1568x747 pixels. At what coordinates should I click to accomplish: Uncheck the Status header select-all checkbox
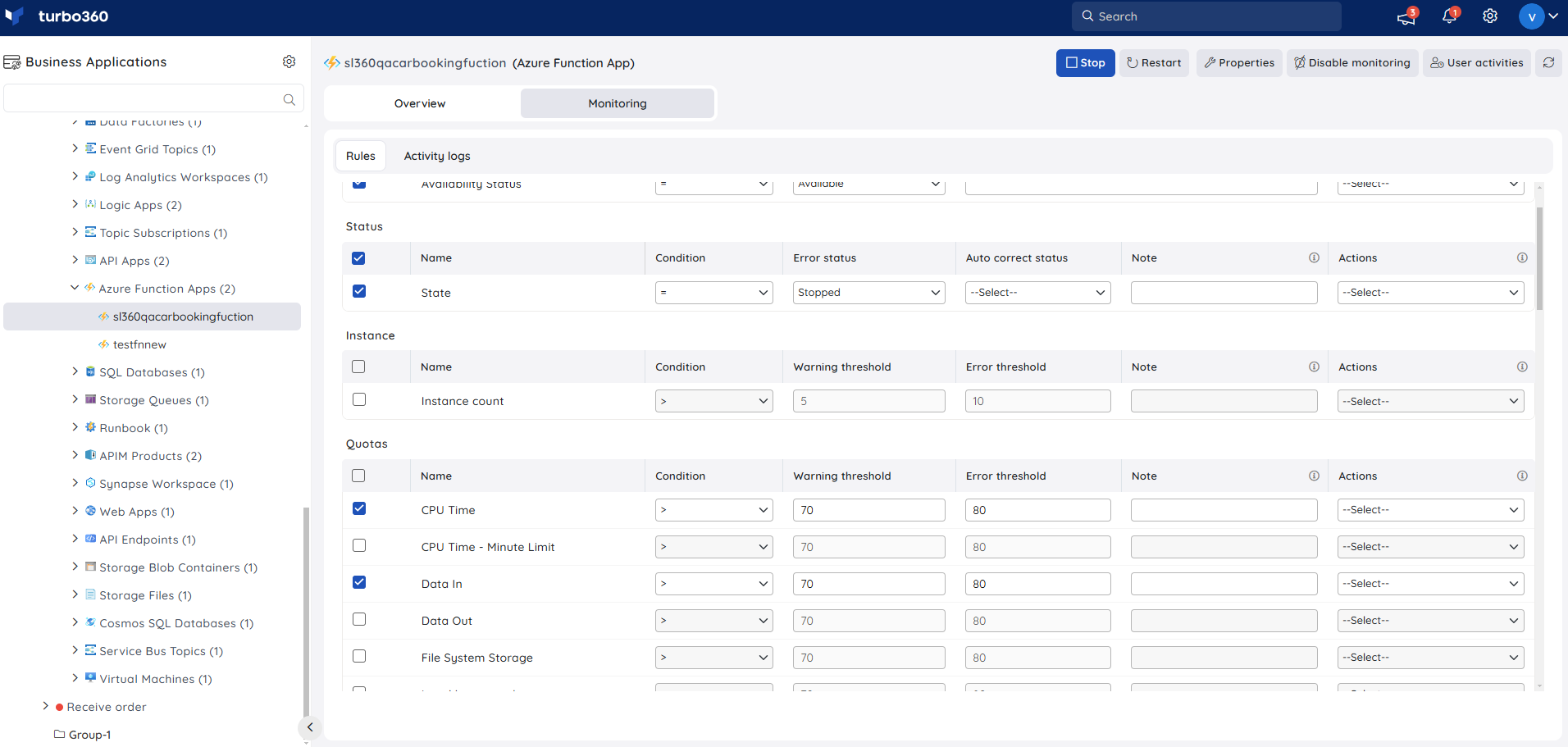(x=358, y=258)
